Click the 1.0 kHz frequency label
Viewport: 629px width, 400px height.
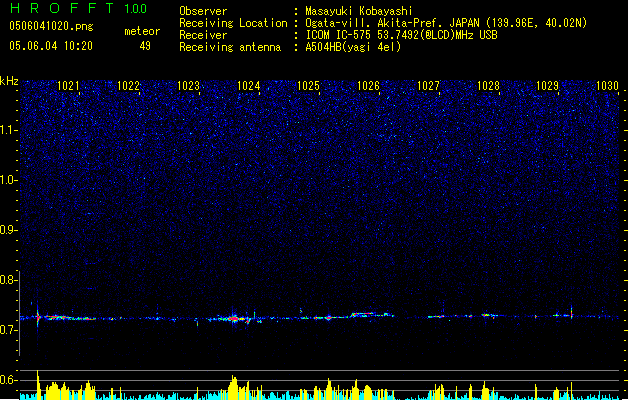click(8, 180)
